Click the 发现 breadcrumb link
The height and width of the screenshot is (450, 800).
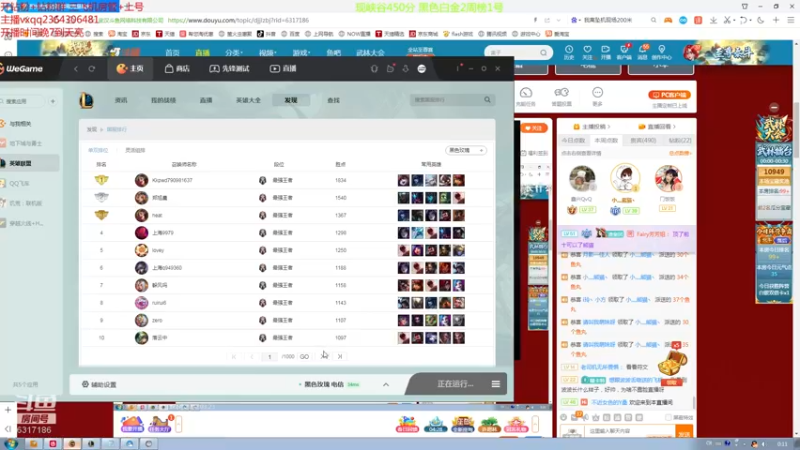(x=91, y=130)
